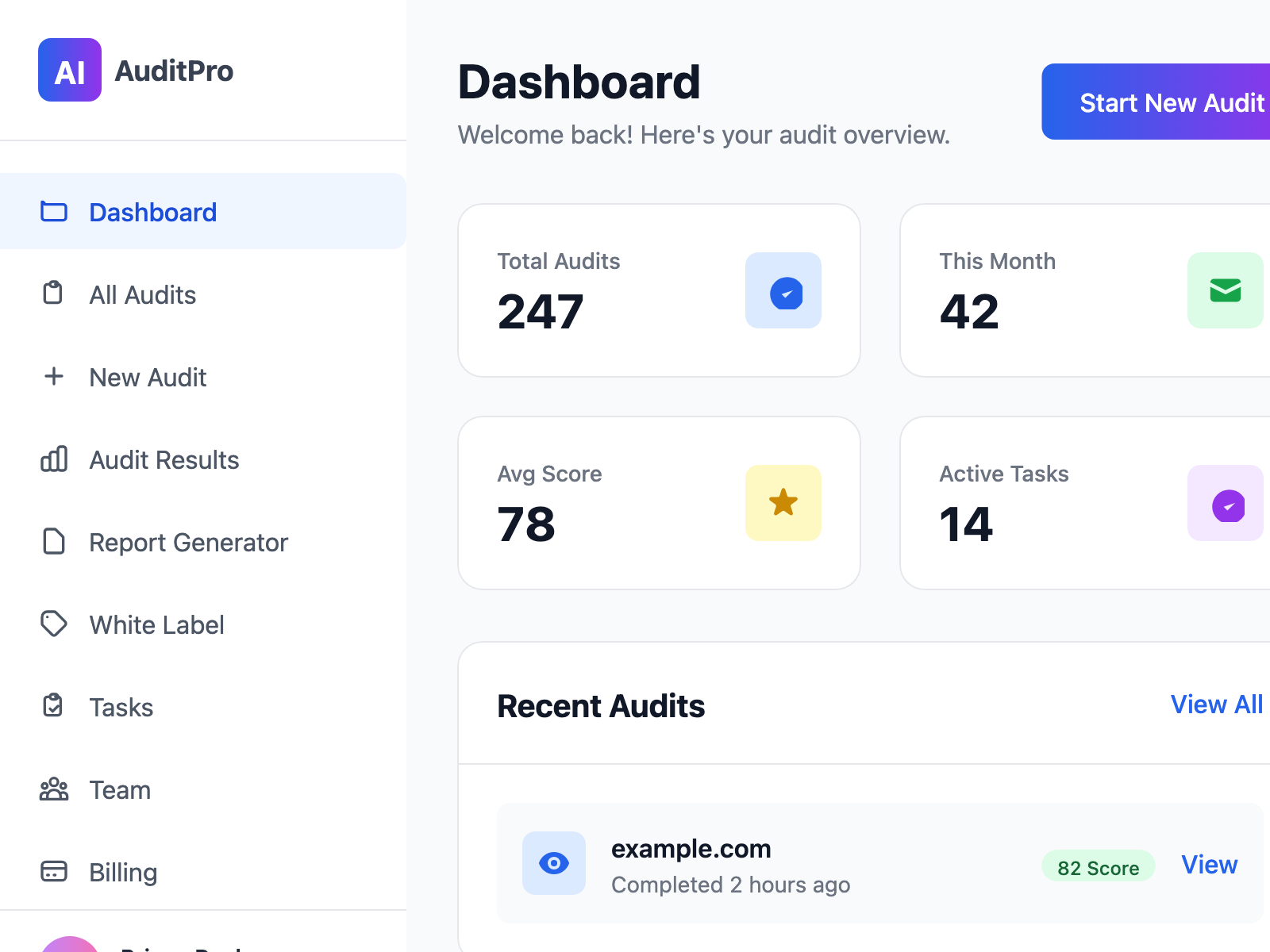The width and height of the screenshot is (1270, 952).
Task: Open the Dashboard menu item
Action: click(x=203, y=211)
